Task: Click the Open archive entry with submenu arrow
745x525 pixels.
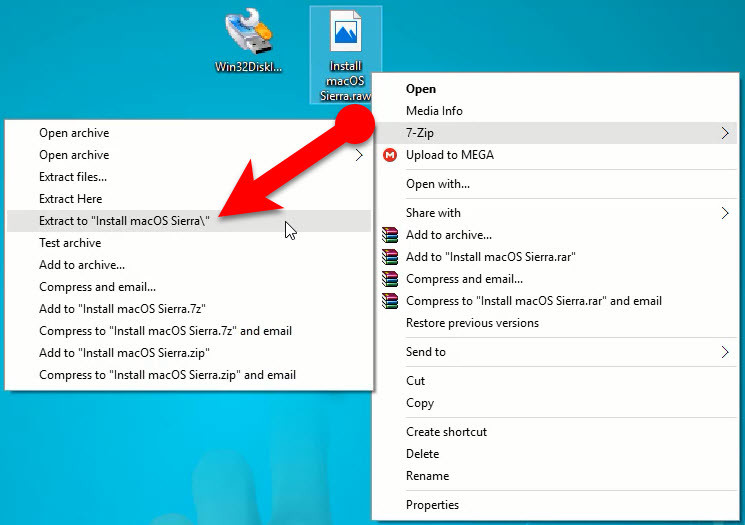Action: pos(189,155)
